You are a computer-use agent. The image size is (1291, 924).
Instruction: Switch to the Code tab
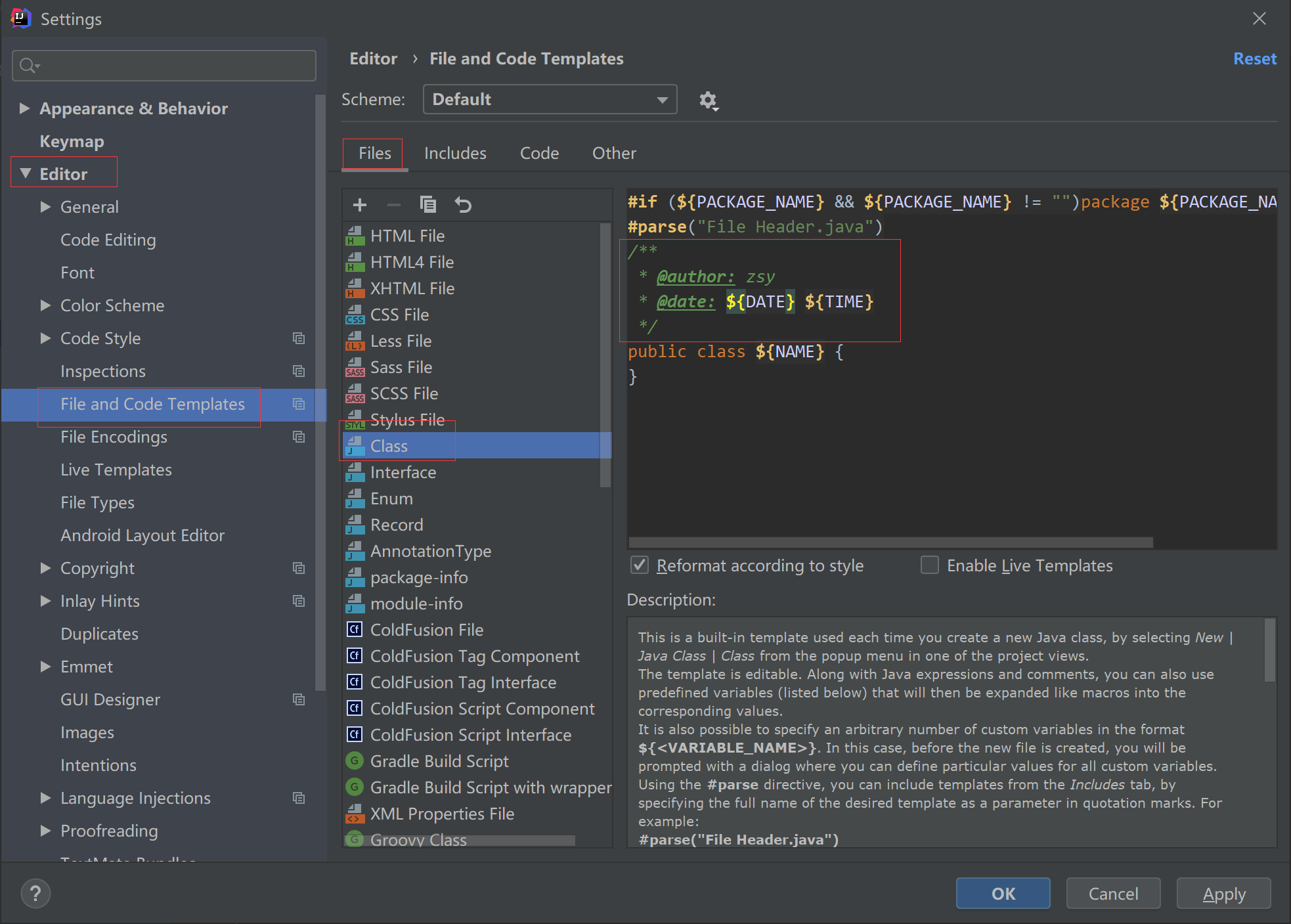coord(539,153)
